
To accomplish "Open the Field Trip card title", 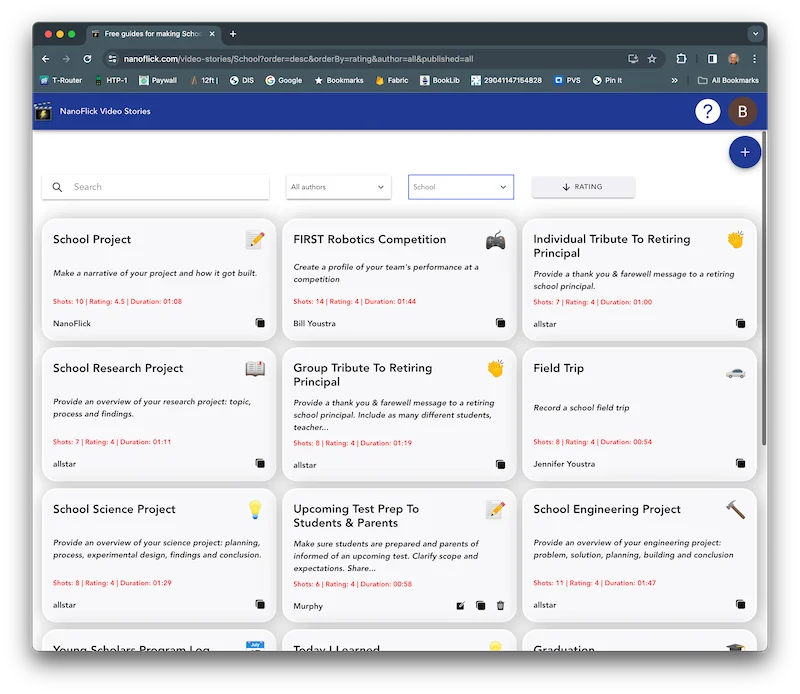I will 558,368.
